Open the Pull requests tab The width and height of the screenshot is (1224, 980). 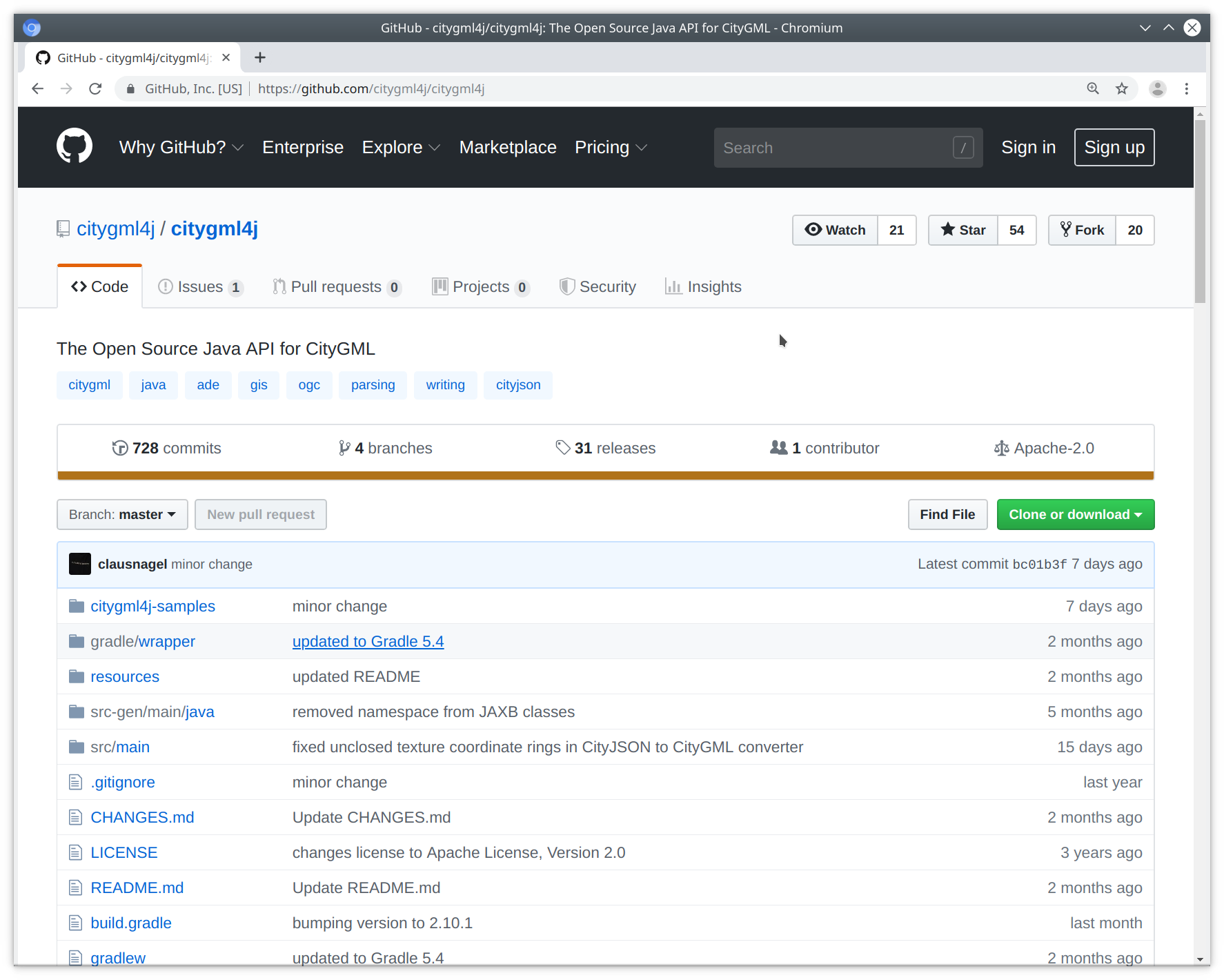click(x=336, y=286)
